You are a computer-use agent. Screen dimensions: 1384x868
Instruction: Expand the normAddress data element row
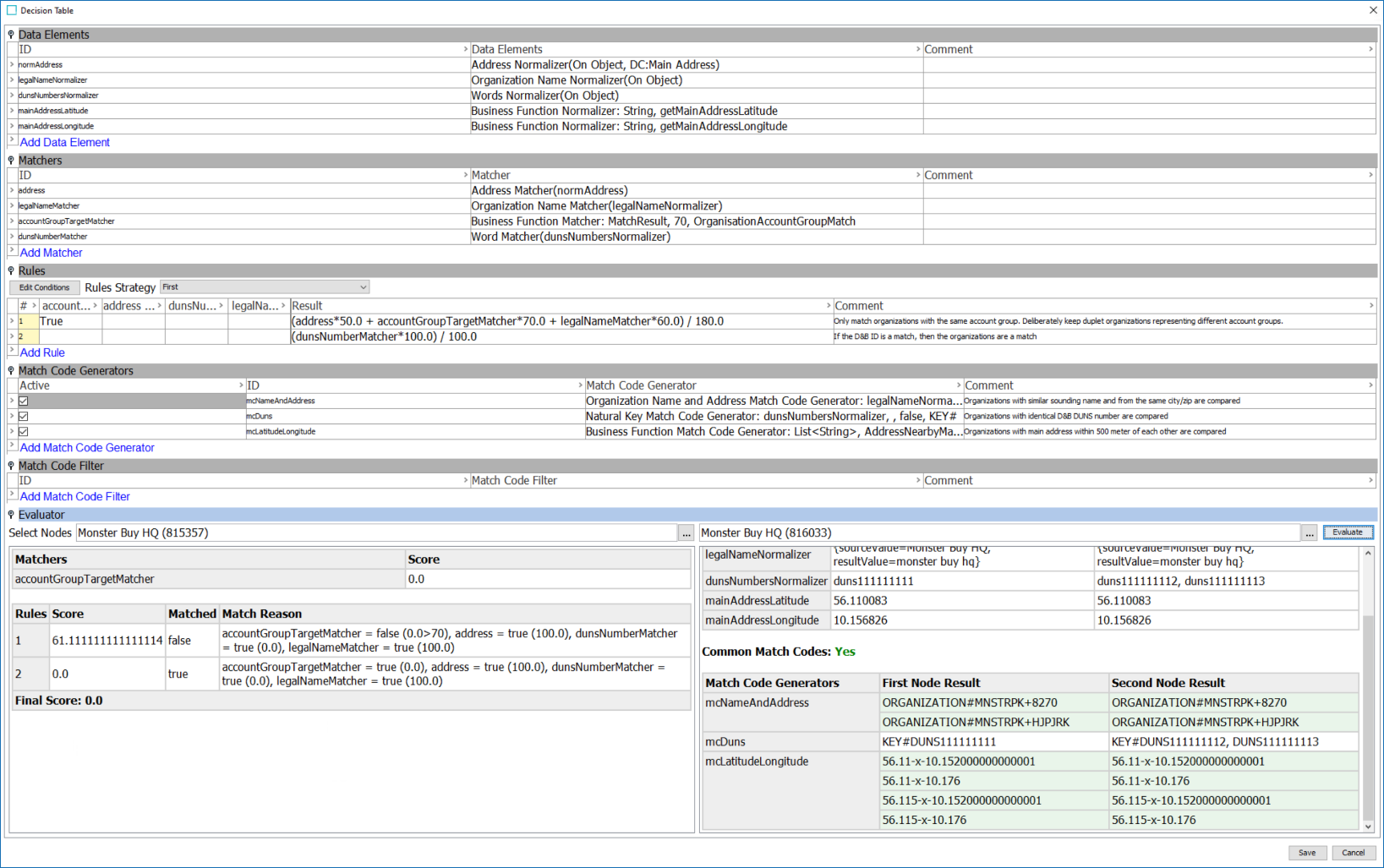12,65
